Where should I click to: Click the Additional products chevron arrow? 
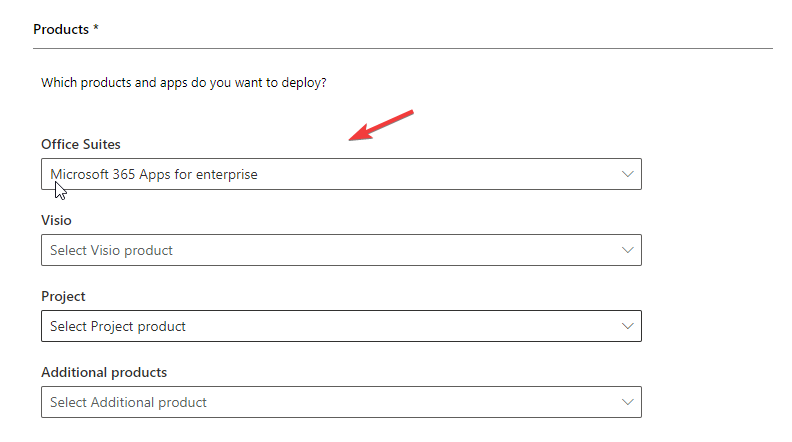(628, 402)
